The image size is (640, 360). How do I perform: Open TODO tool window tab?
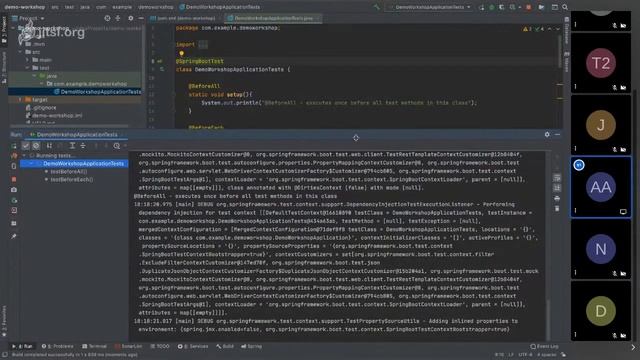tap(160, 346)
